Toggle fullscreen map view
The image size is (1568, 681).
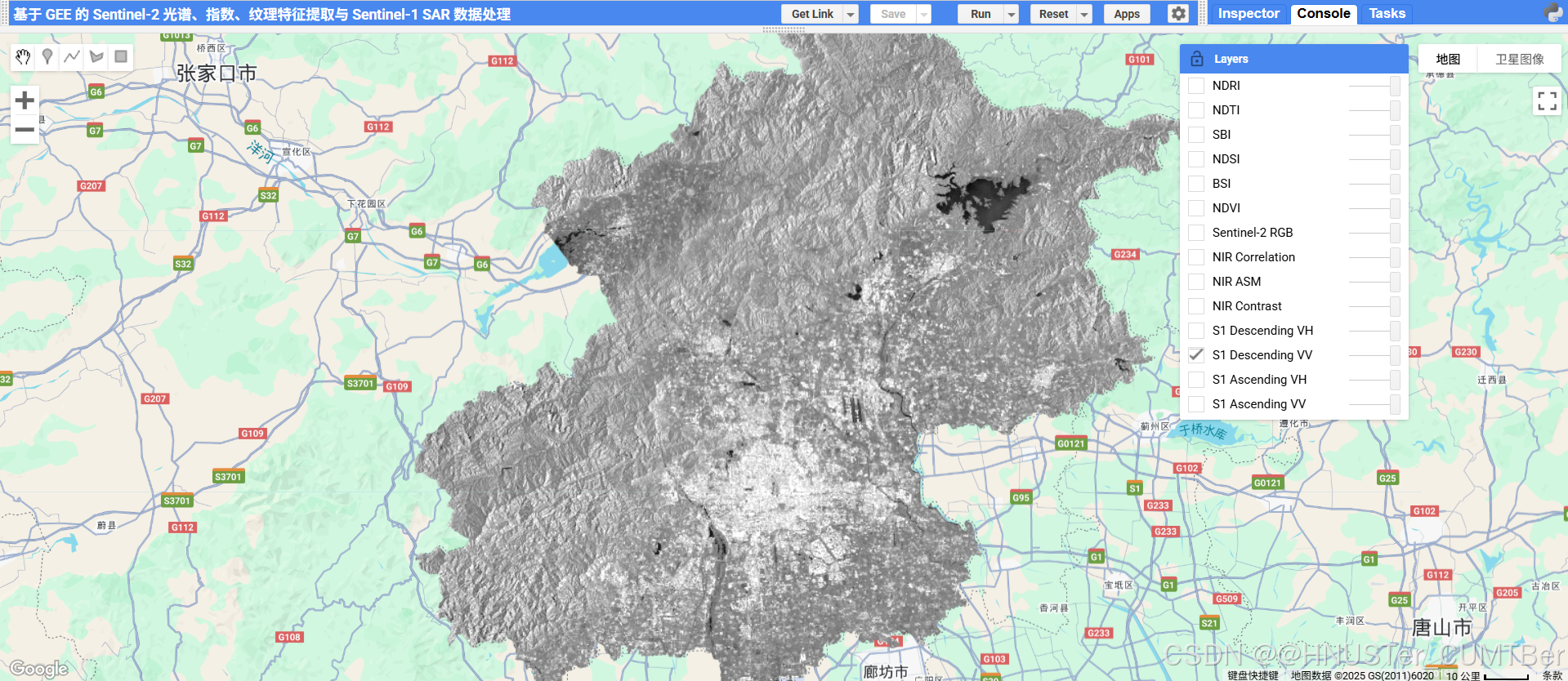click(1547, 100)
